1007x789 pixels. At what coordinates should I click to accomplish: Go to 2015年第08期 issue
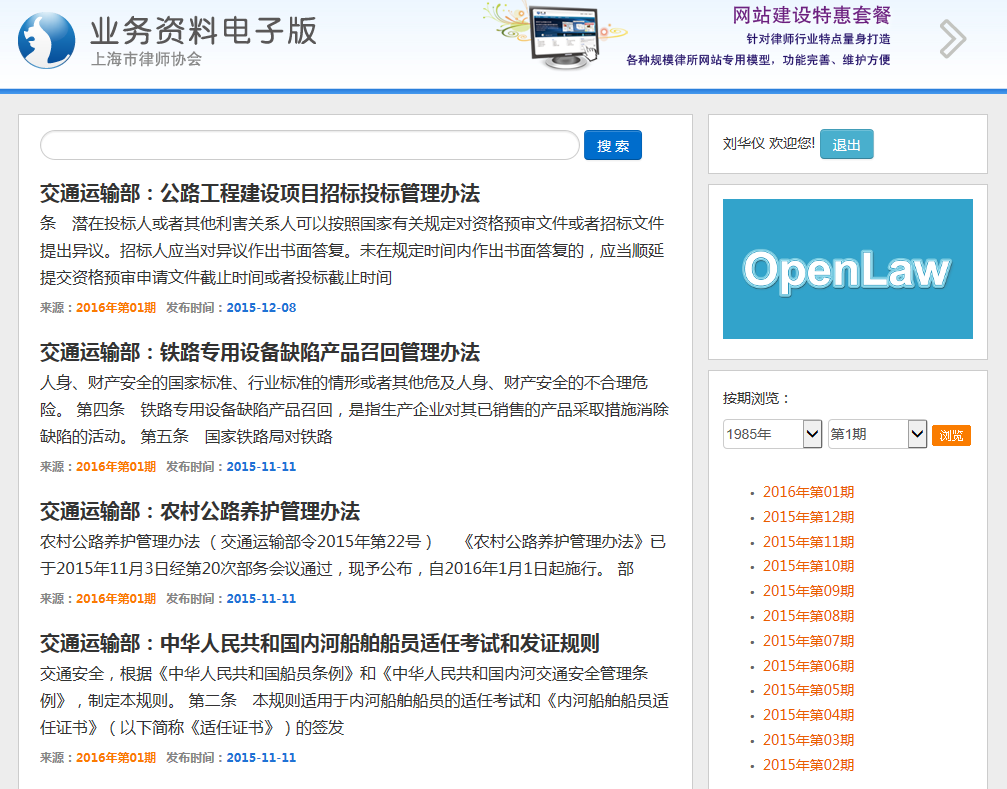808,616
